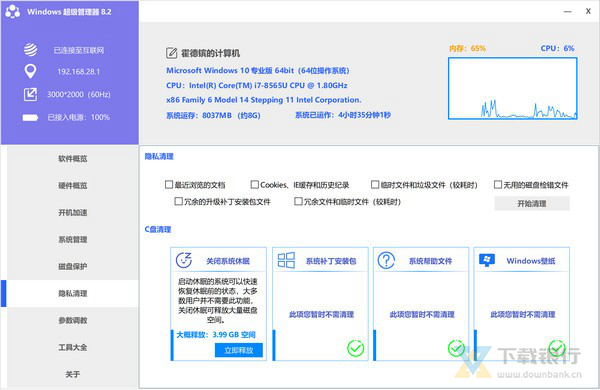
Task: Click the 已连接至互联网 status text
Action: (78, 50)
